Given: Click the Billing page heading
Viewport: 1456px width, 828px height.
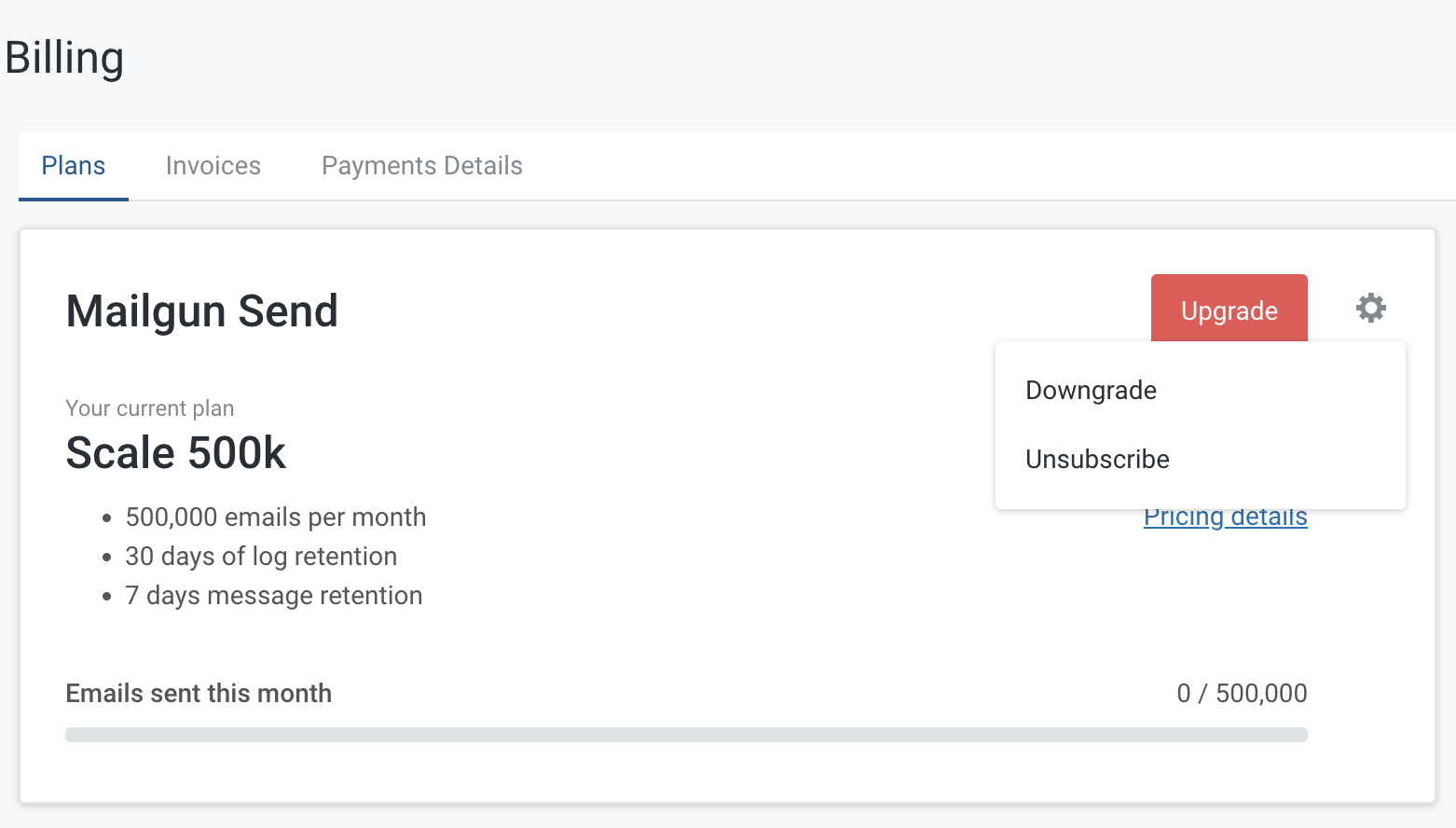Looking at the screenshot, I should (x=64, y=58).
